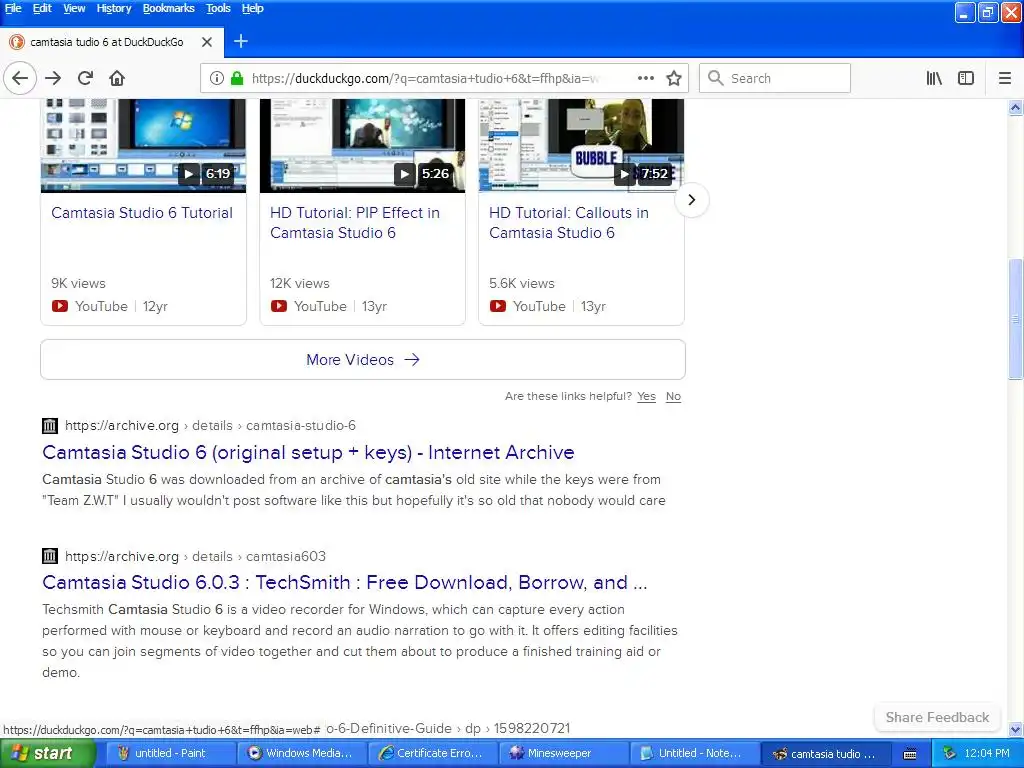The height and width of the screenshot is (768, 1024).
Task: Show site information via info icon
Action: 216,78
